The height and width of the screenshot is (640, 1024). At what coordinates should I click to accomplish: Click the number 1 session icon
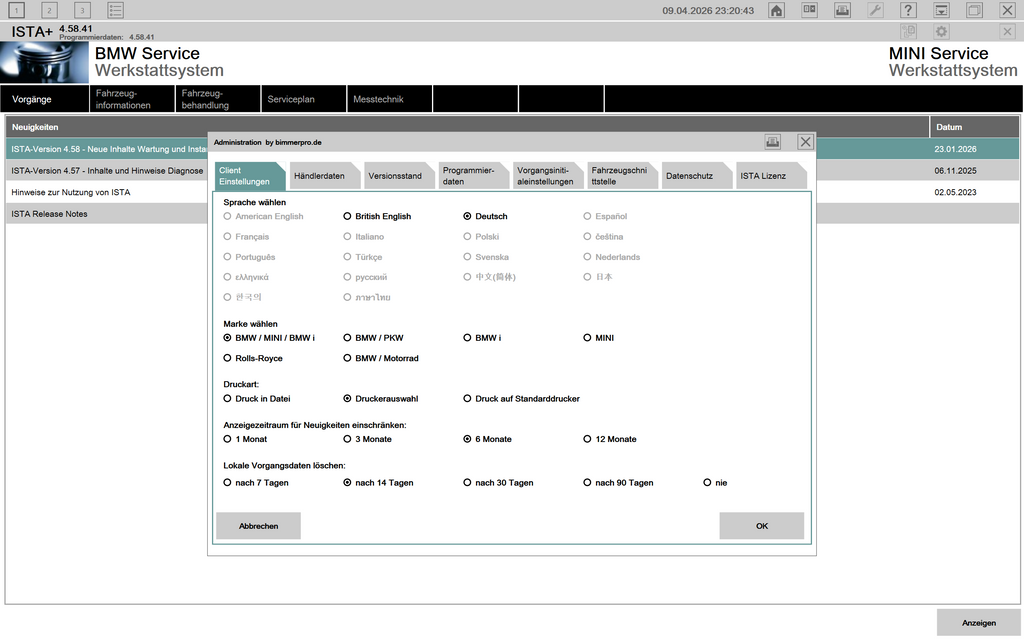[x=18, y=10]
